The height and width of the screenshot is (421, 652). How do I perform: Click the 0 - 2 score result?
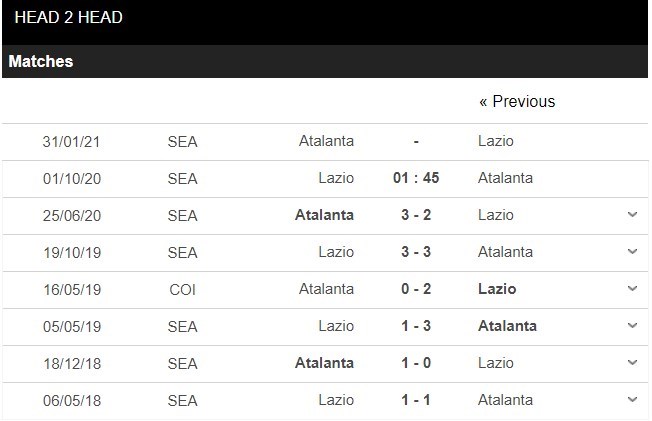pos(416,289)
